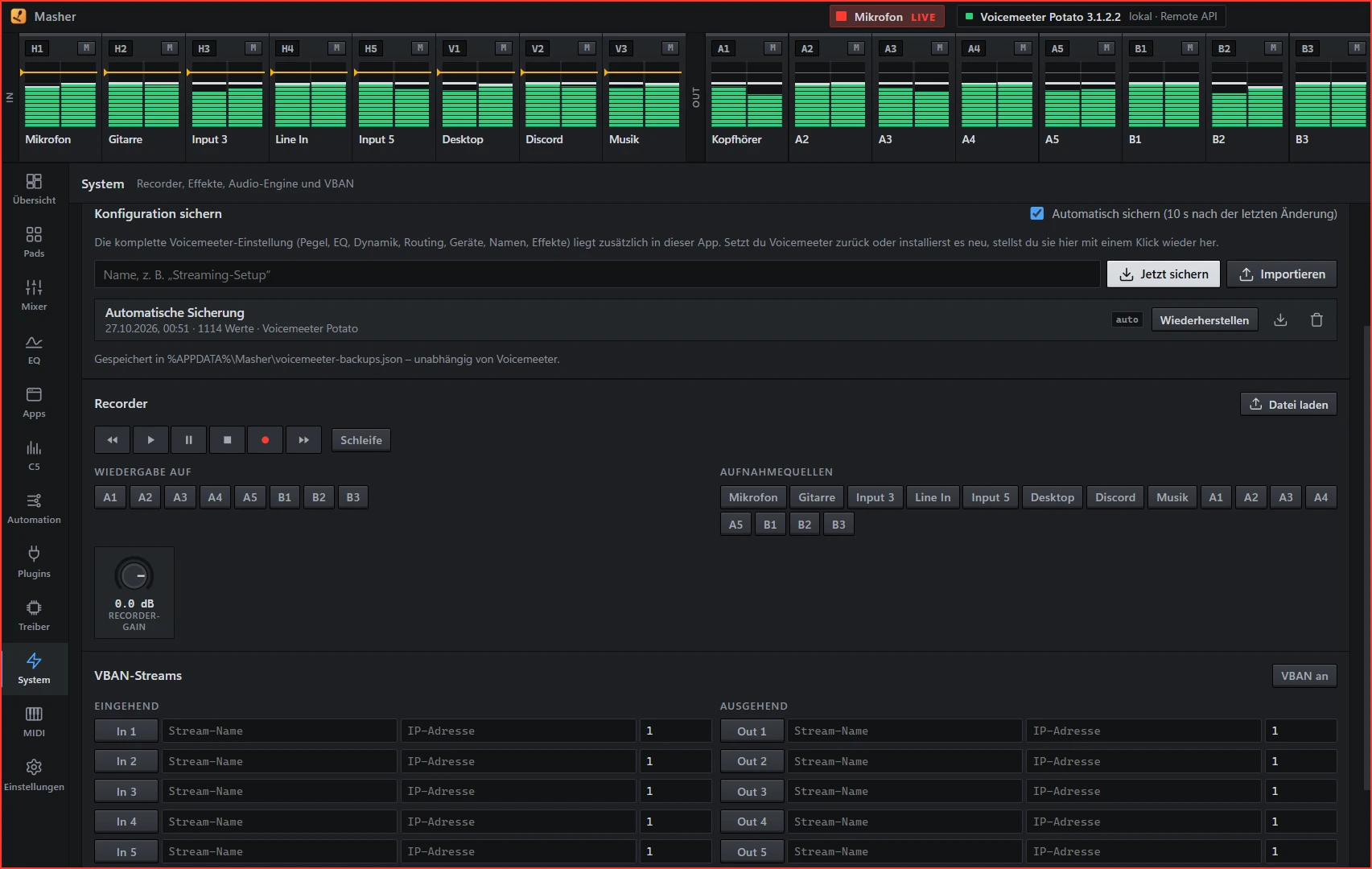This screenshot has height=869, width=1372.
Task: Open the Apps sidebar page
Action: [x=34, y=402]
